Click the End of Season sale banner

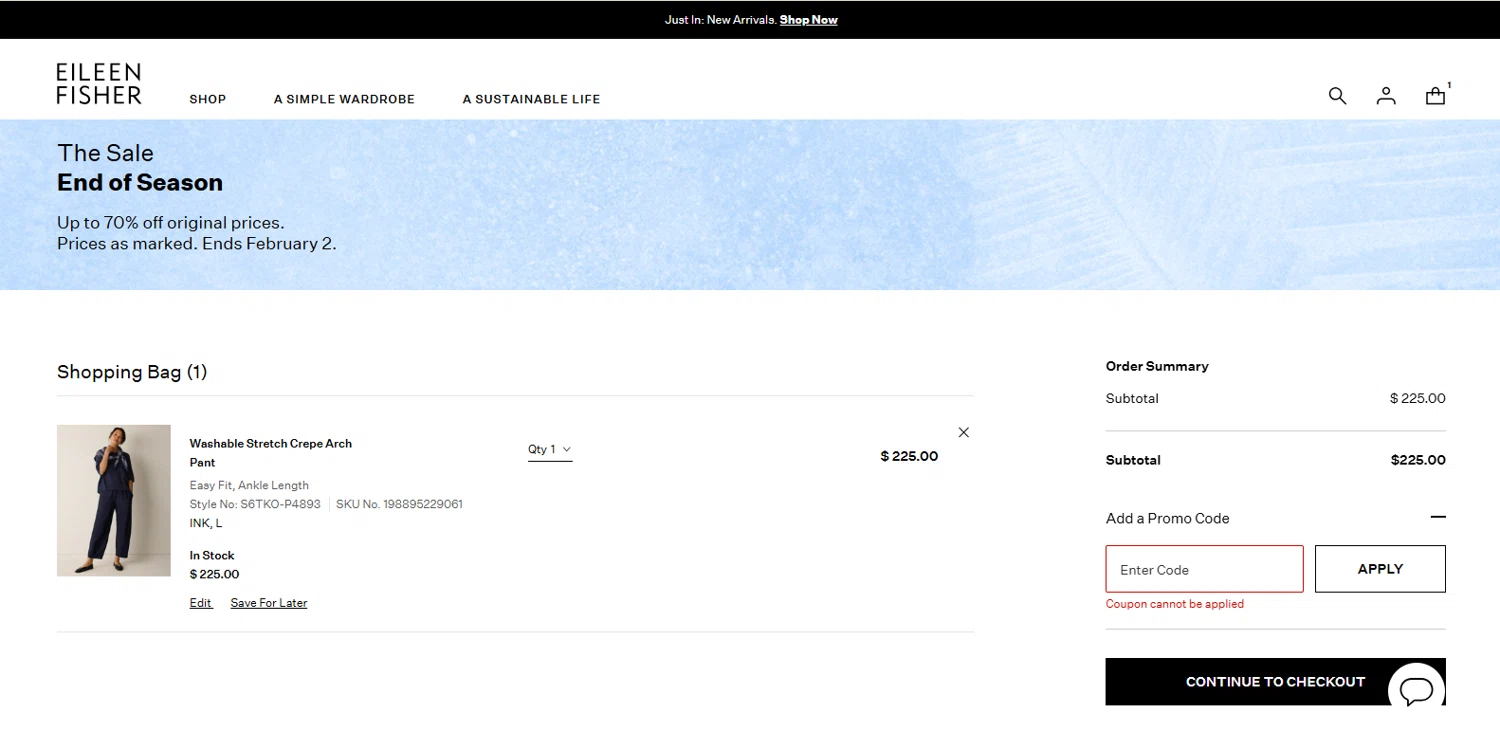click(x=750, y=205)
